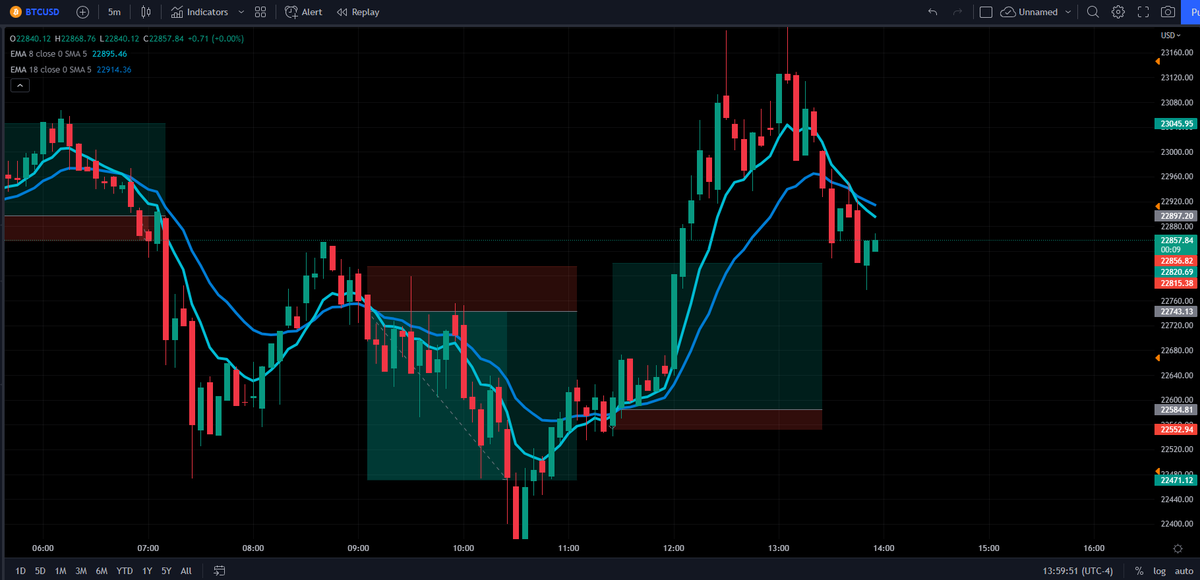Screen dimensions: 1200x580
Task: Click the plus icon to compare or add a symbol
Action: (82, 12)
